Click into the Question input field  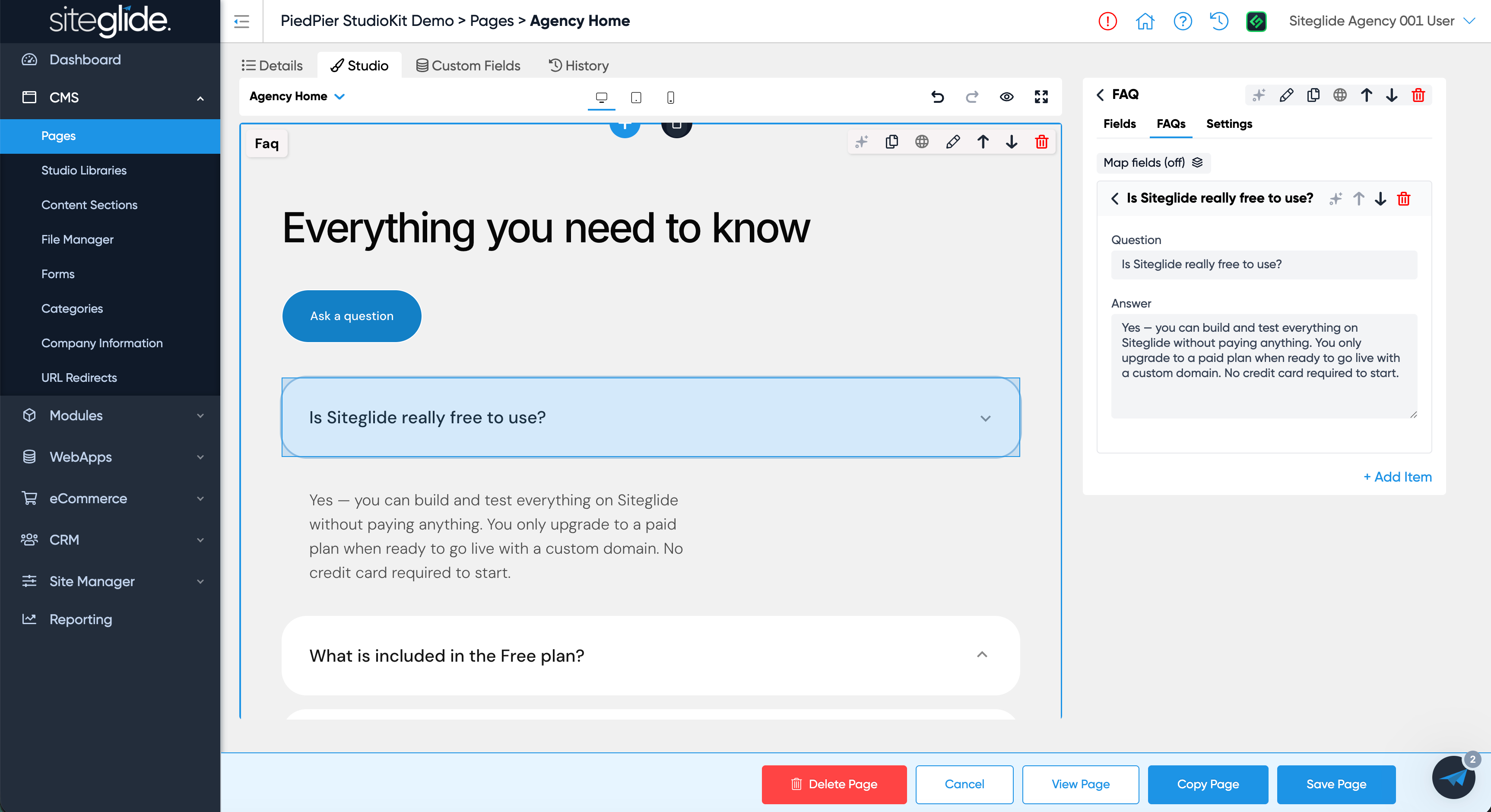coord(1264,264)
